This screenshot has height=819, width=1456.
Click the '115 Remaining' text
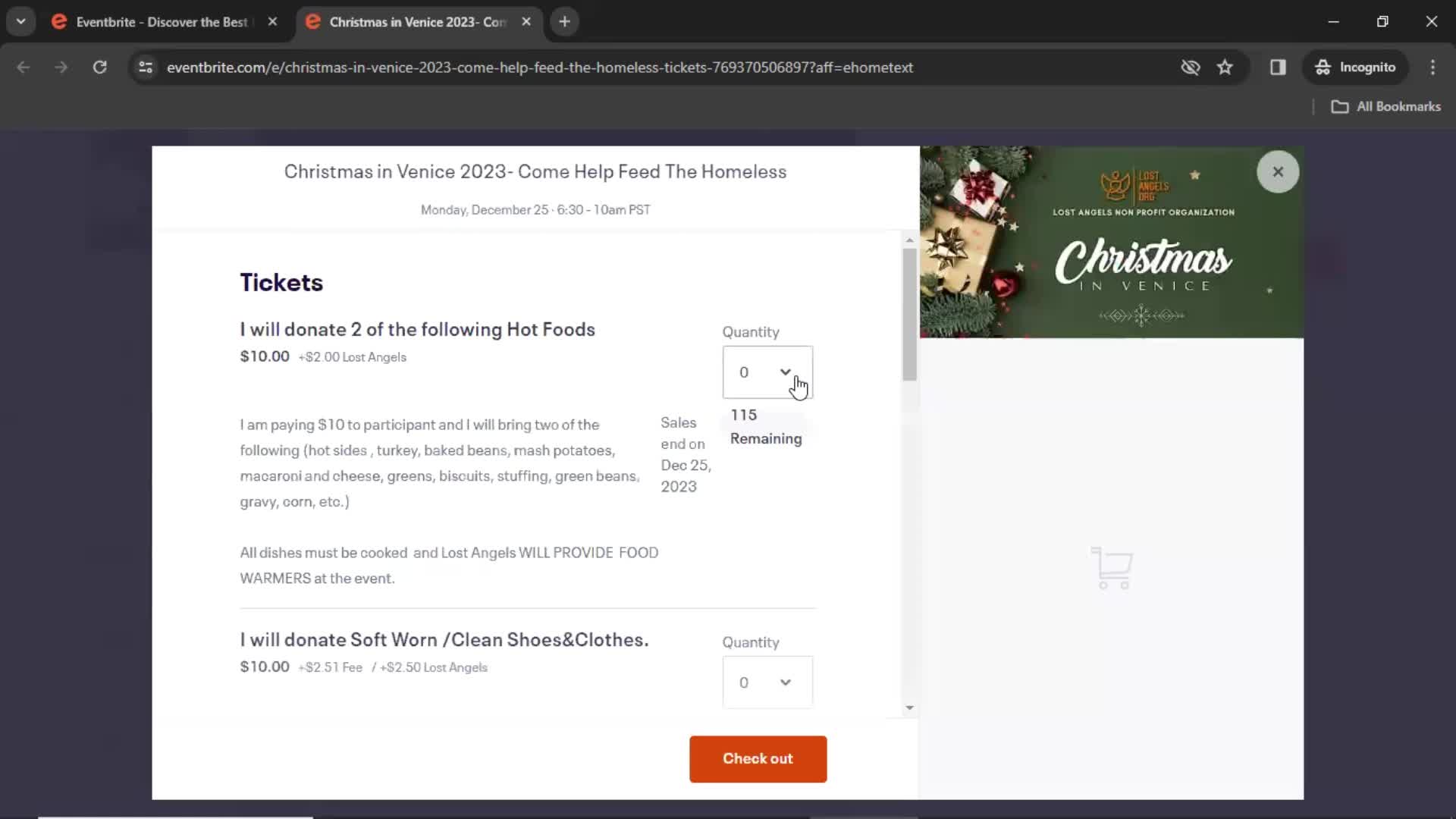coord(766,427)
